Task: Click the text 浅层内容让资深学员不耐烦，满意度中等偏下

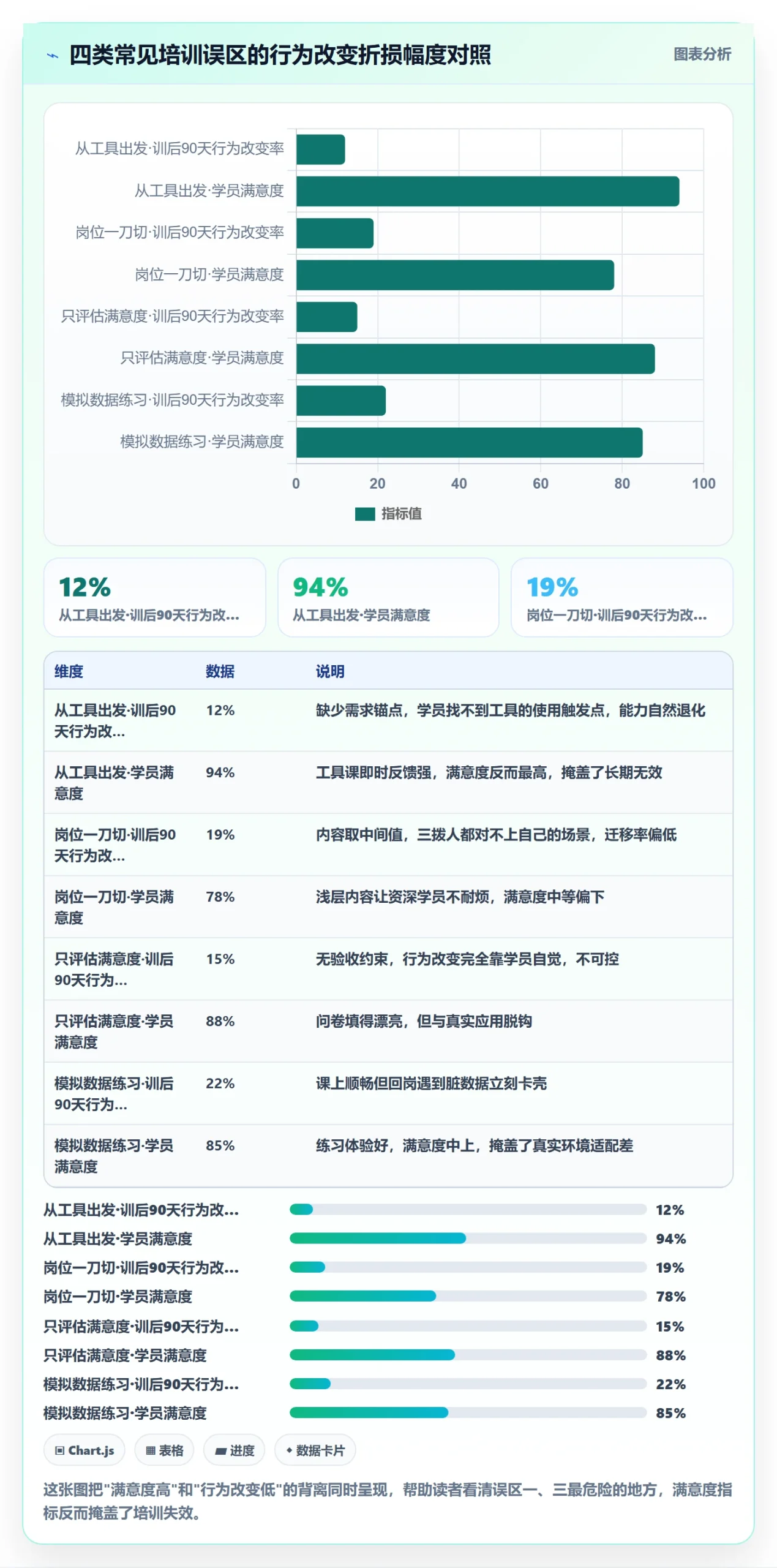Action: [460, 897]
